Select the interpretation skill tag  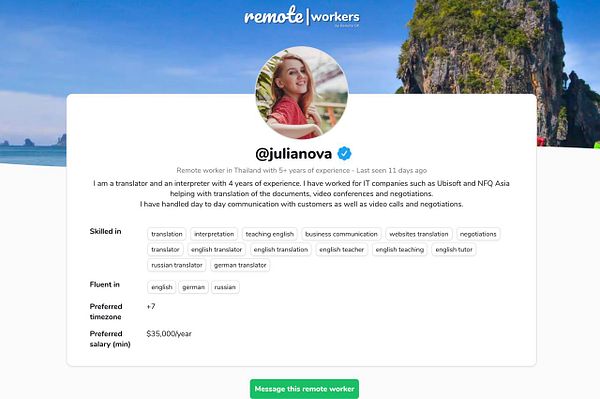tap(214, 234)
